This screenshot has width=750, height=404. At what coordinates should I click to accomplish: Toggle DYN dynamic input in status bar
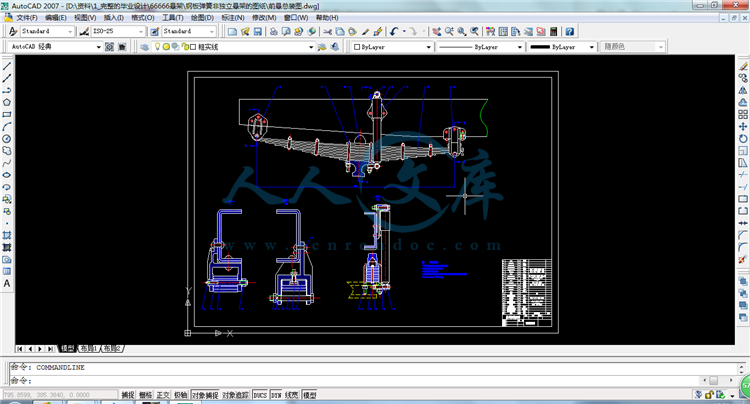[x=276, y=395]
